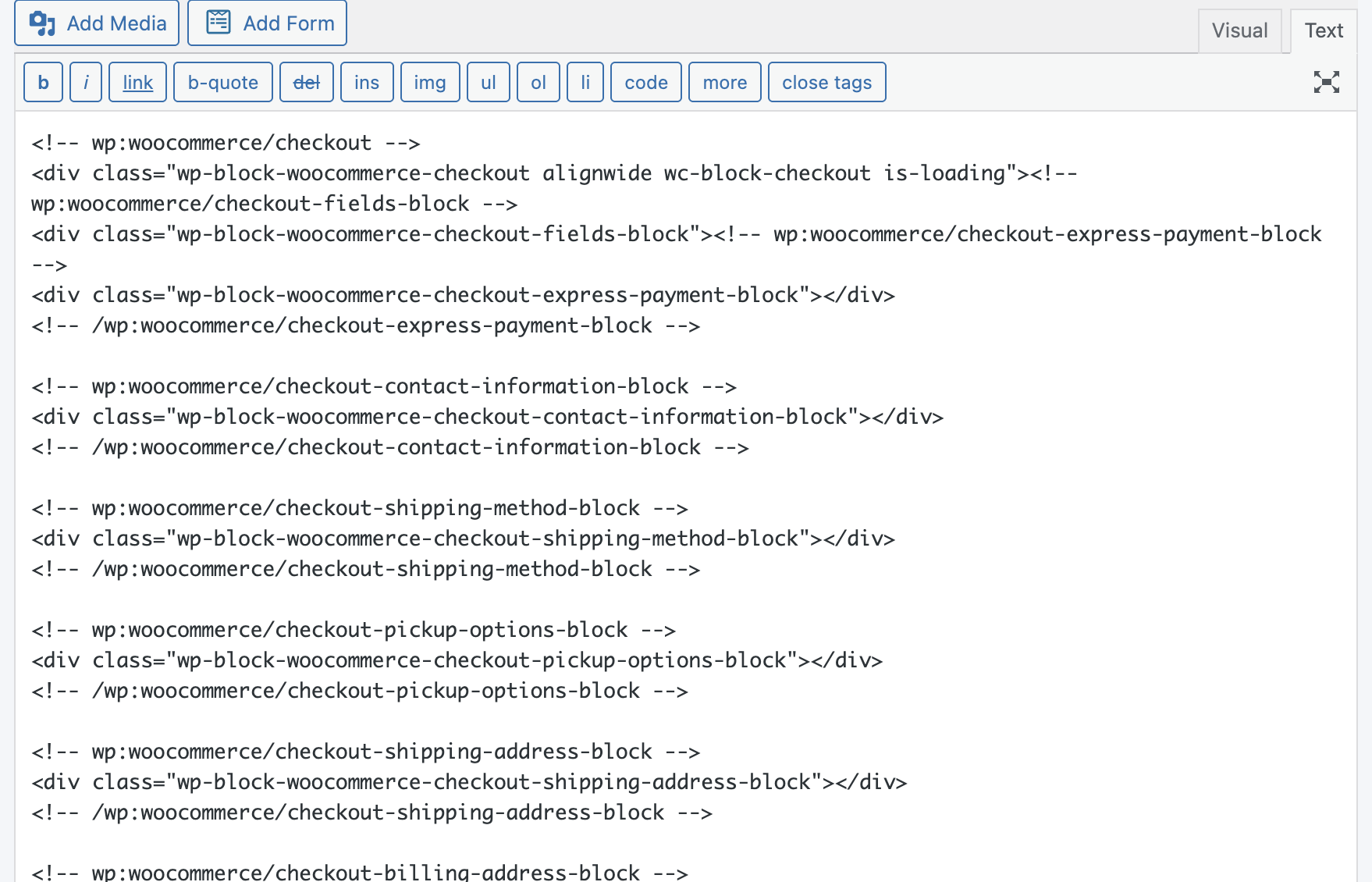Click the close tags button
The image size is (1372, 882).
pos(826,83)
